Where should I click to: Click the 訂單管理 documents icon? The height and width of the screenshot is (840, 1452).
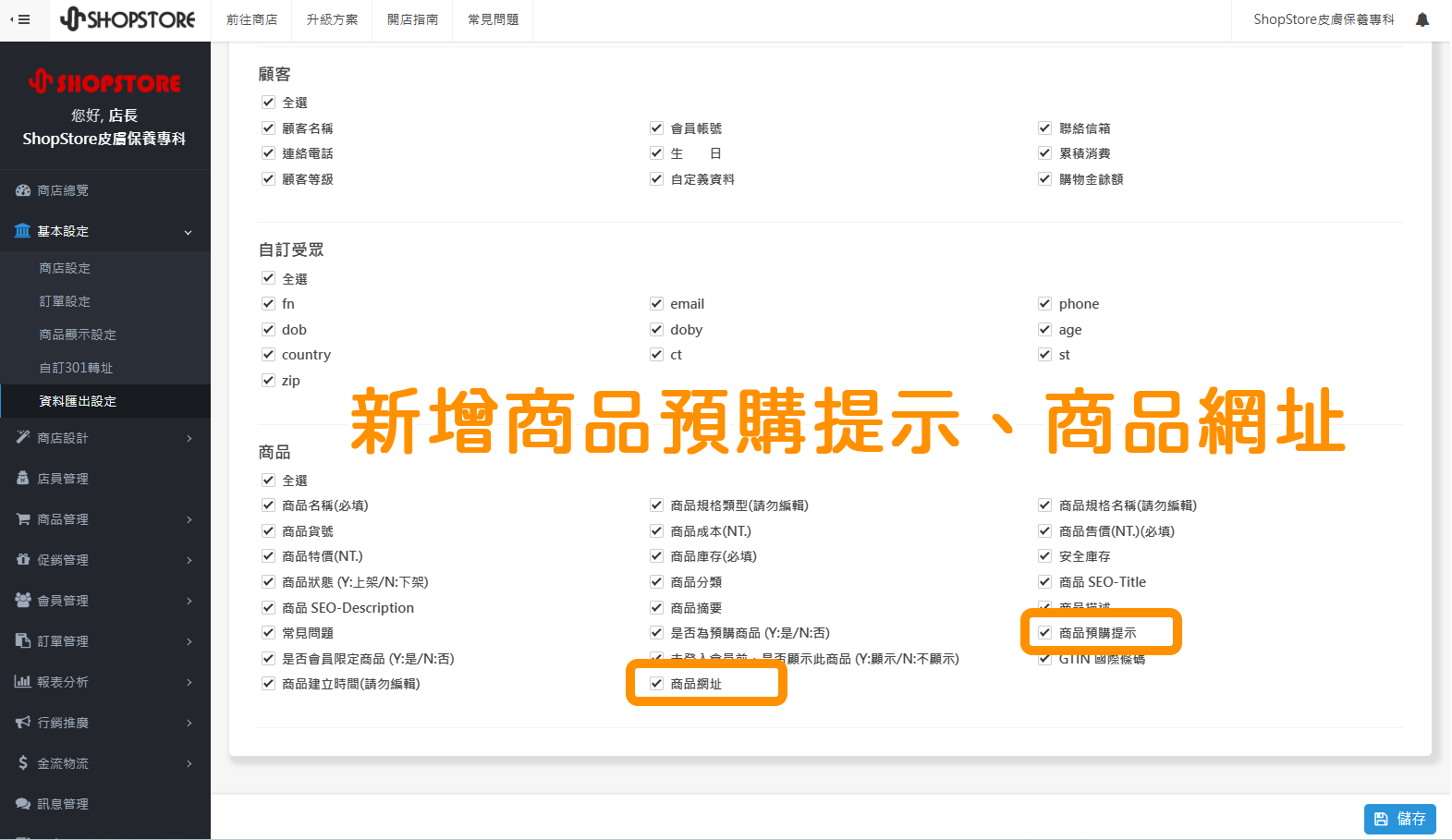tap(23, 641)
